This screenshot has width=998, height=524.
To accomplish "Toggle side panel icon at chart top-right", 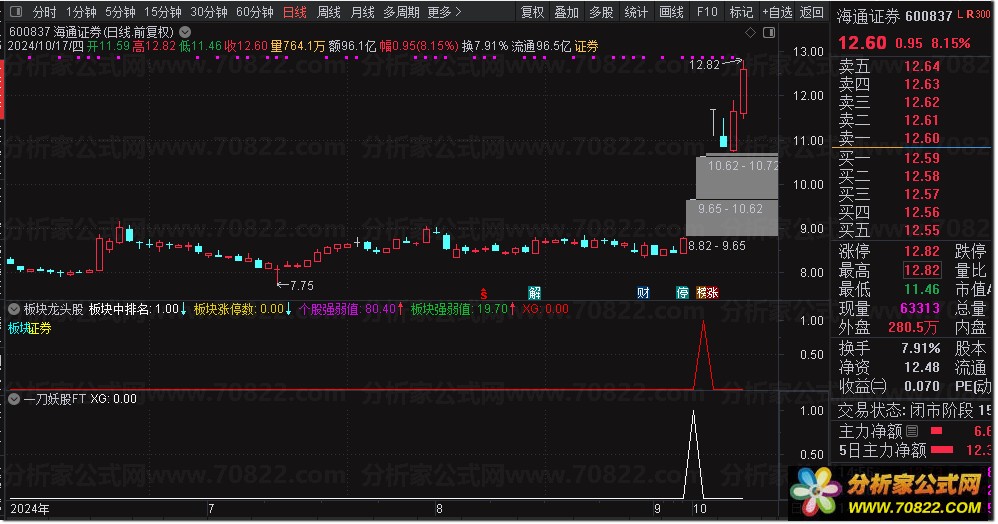I will (769, 32).
